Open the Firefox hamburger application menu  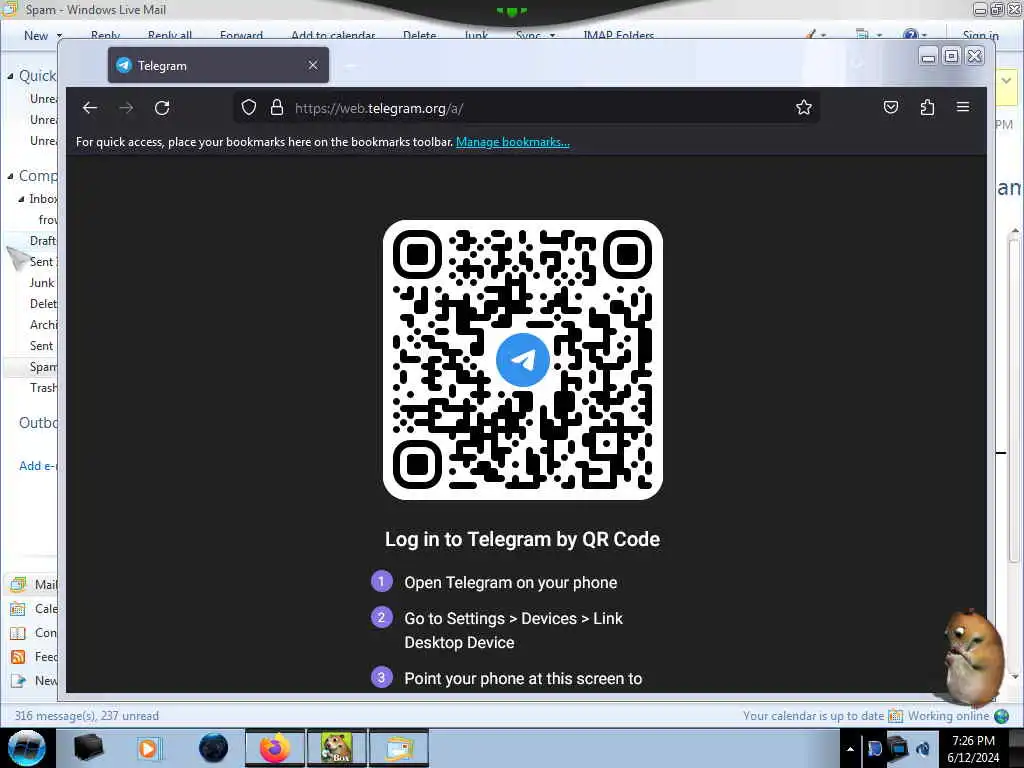click(963, 106)
